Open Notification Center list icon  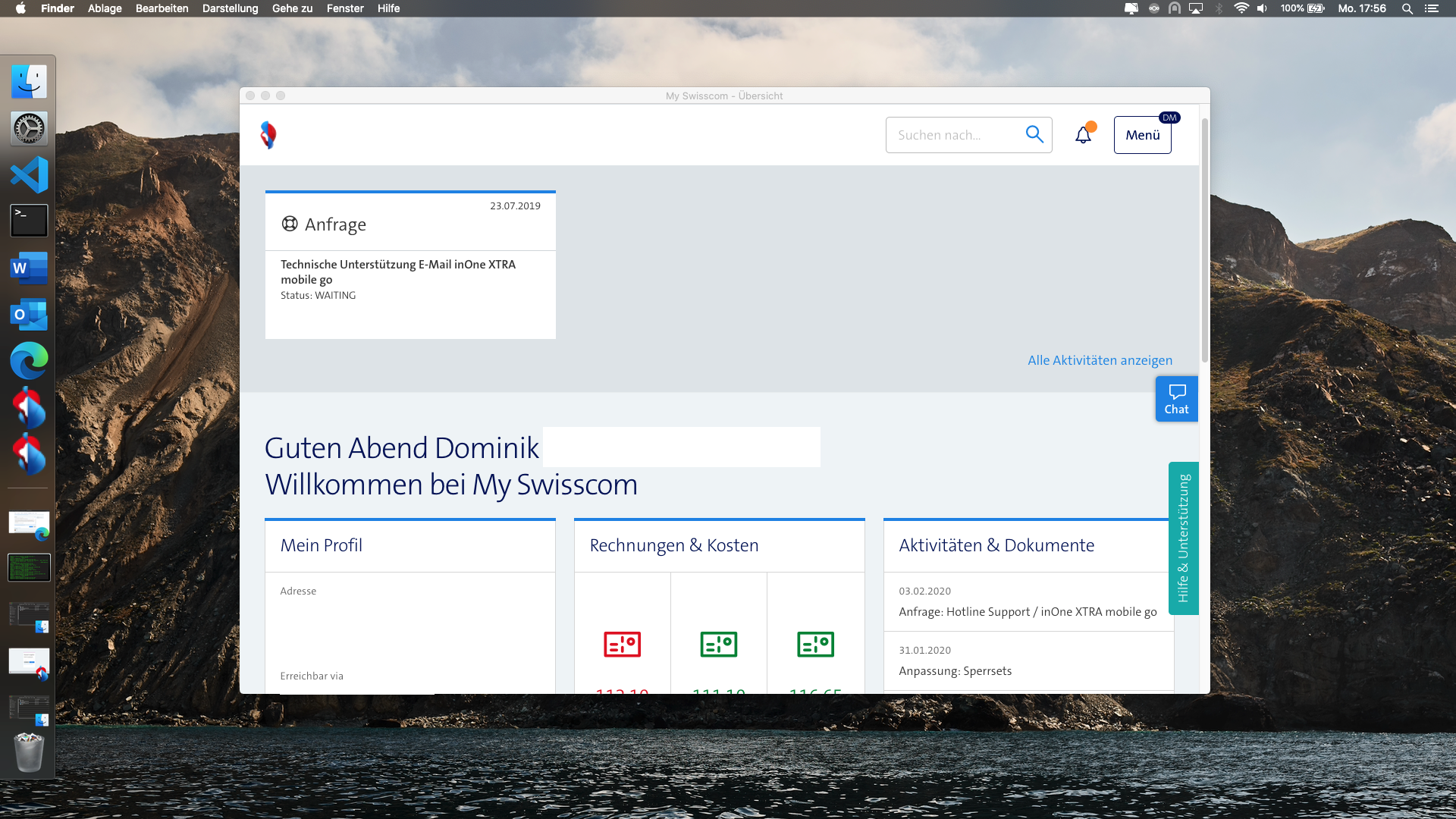[x=1431, y=8]
